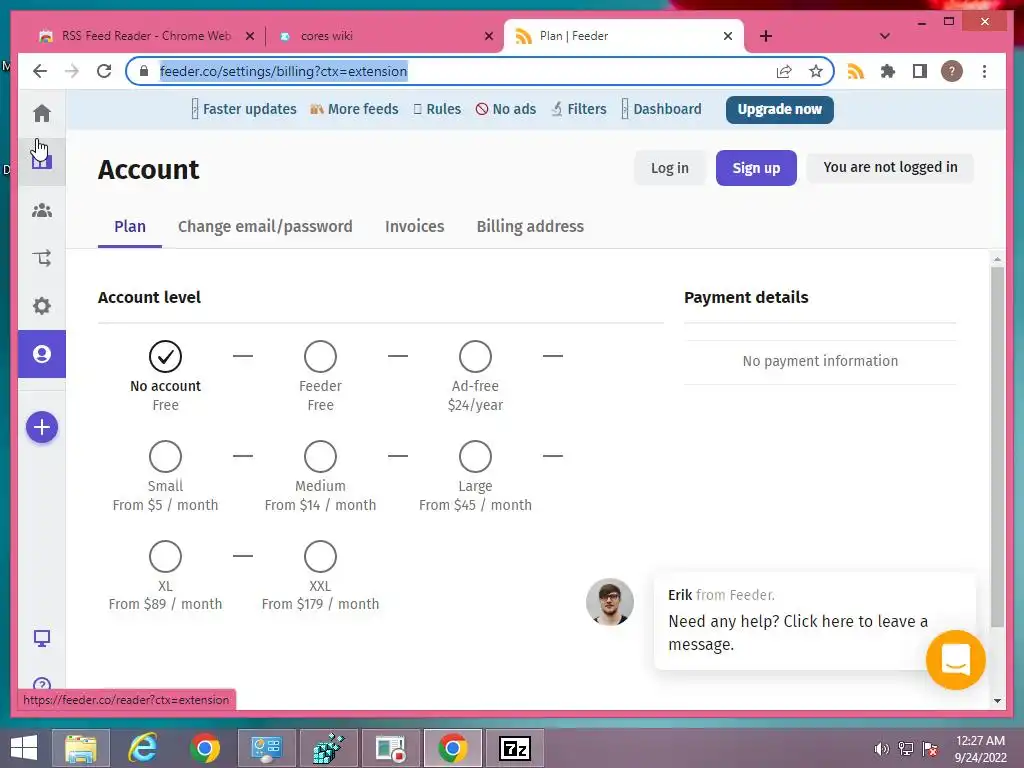Screen dimensions: 1024x768
Task: Open Chrome three-dot menu
Action: click(x=984, y=71)
